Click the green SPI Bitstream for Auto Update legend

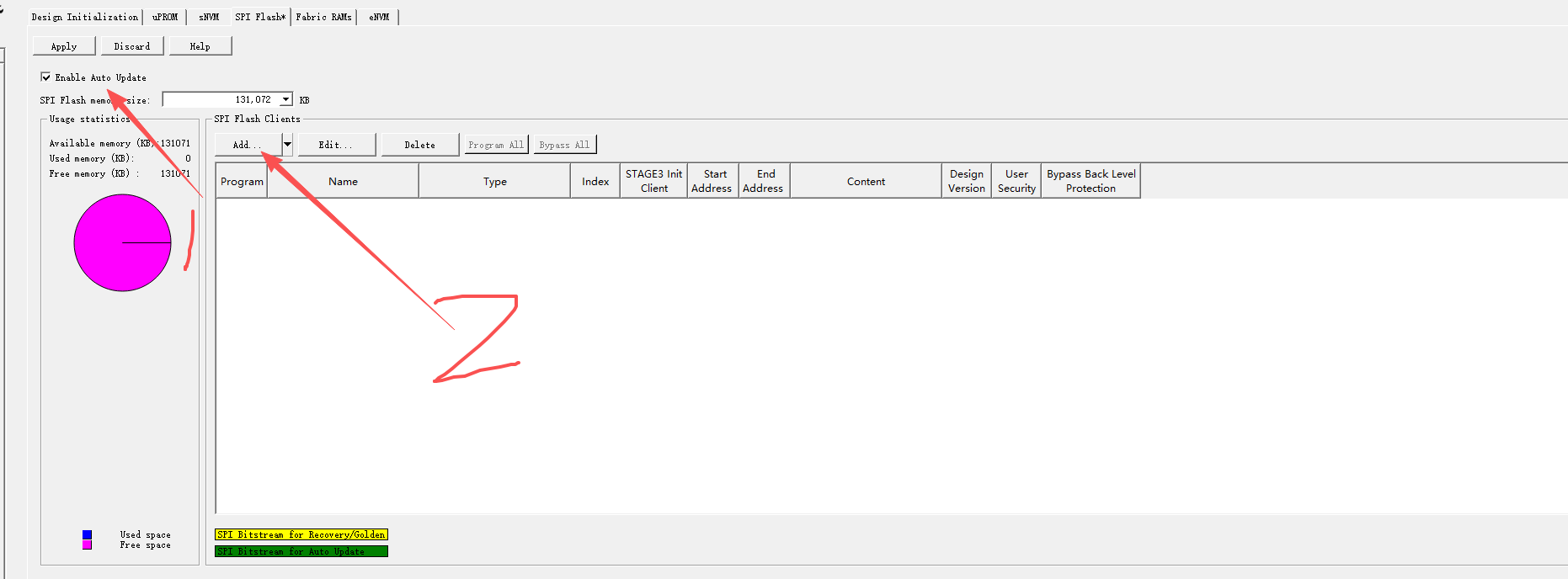click(x=301, y=551)
